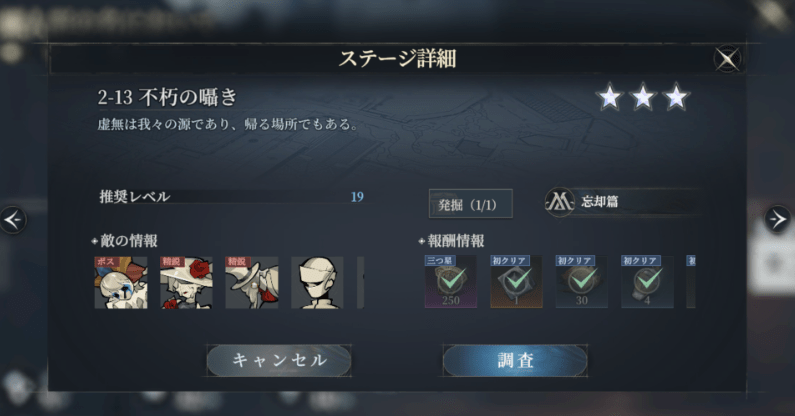
Task: Click the partially hidden fifth reward item
Action: point(691,282)
